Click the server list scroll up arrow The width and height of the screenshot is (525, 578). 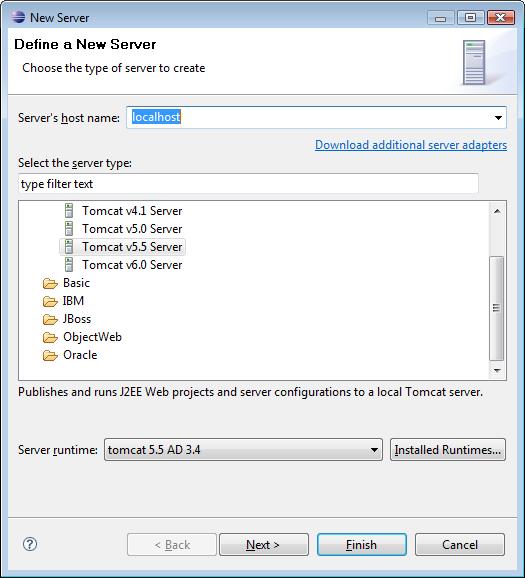497,211
